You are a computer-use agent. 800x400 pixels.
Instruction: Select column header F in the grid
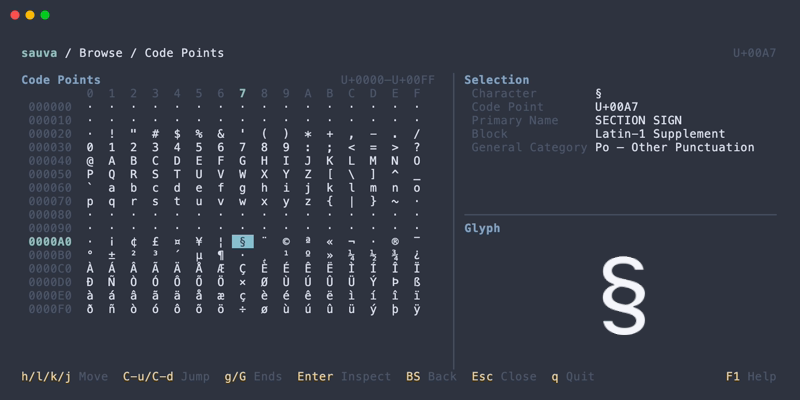[x=417, y=93]
